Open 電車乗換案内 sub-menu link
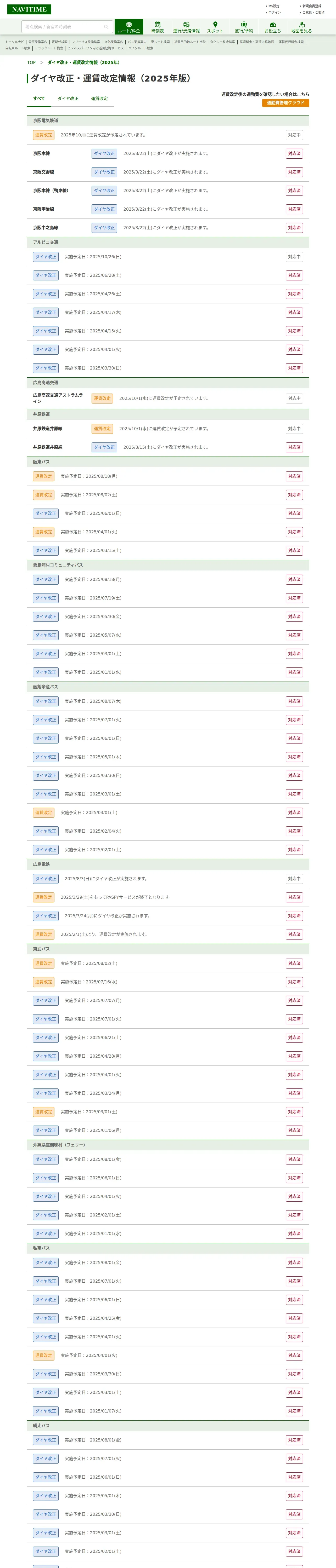The image size is (336, 1568). [x=38, y=42]
